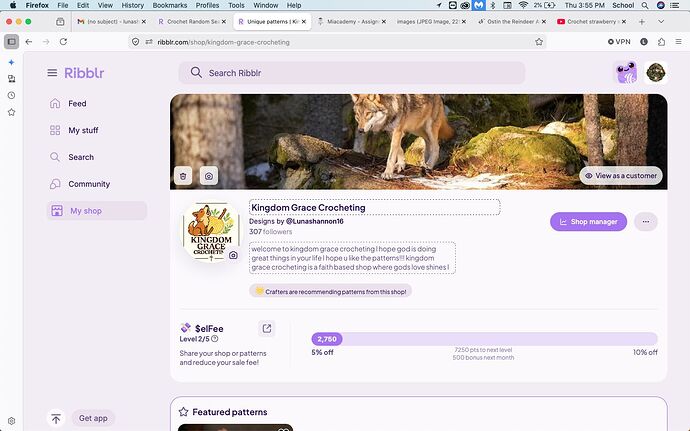Open bookmarks in the Firefox sidebar

coord(11,112)
